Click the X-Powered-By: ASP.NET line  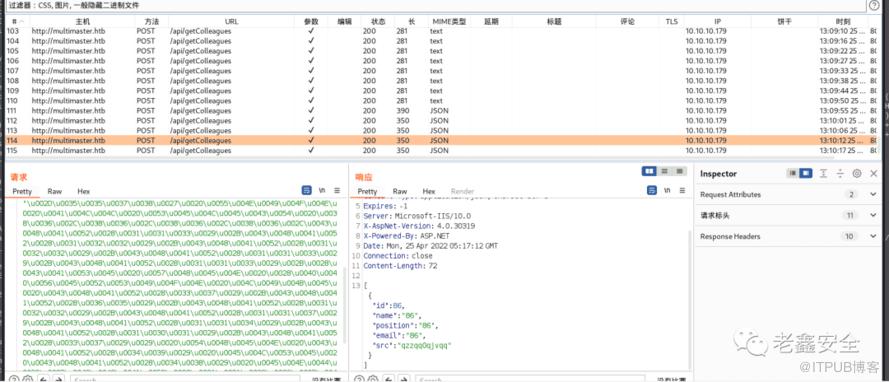click(x=407, y=236)
